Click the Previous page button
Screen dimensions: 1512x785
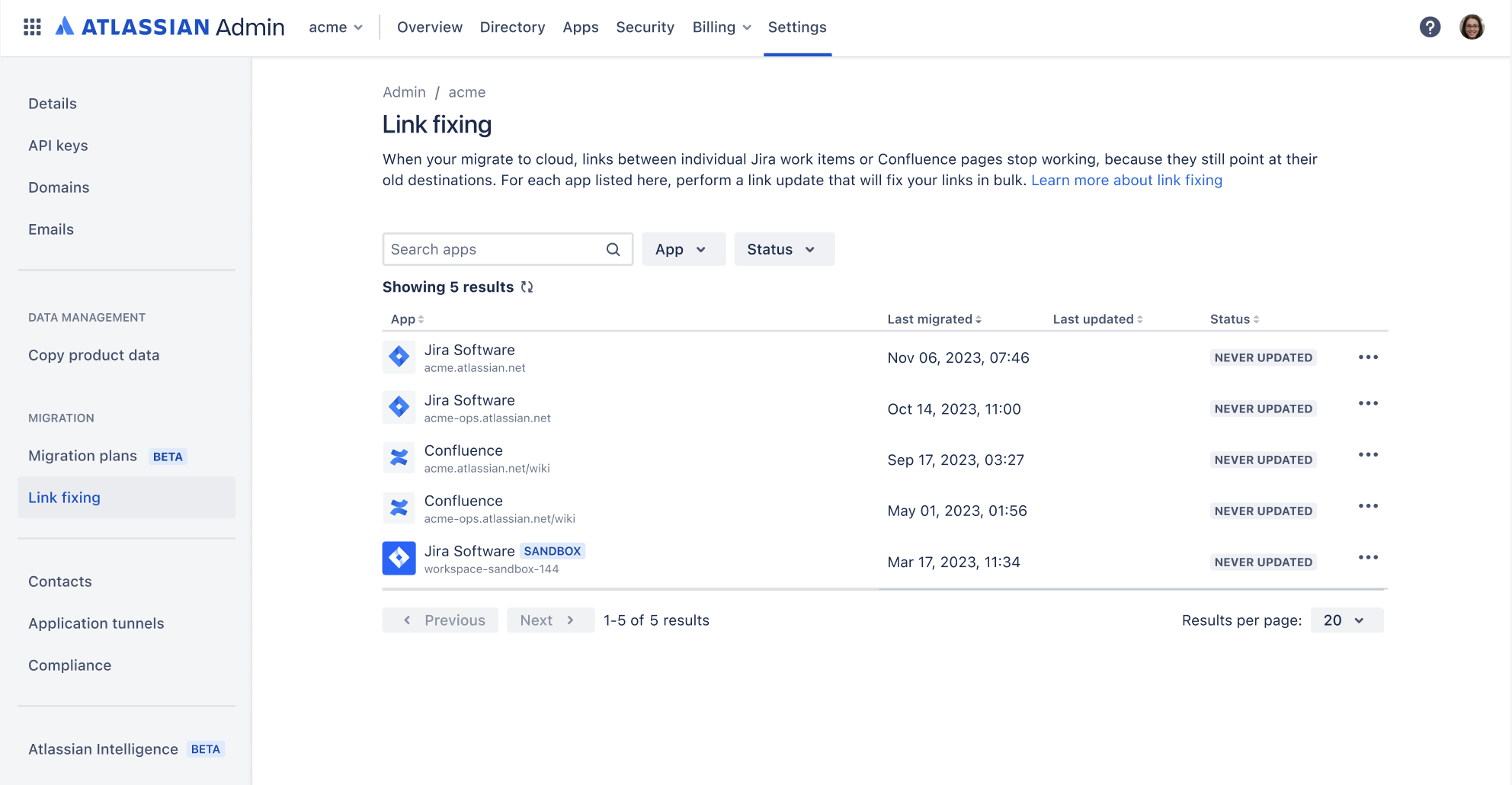440,620
